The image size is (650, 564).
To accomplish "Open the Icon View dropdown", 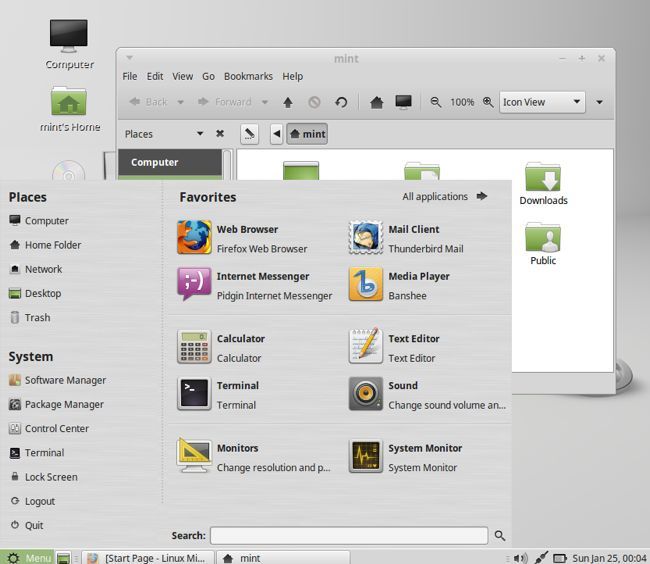I will pos(542,102).
